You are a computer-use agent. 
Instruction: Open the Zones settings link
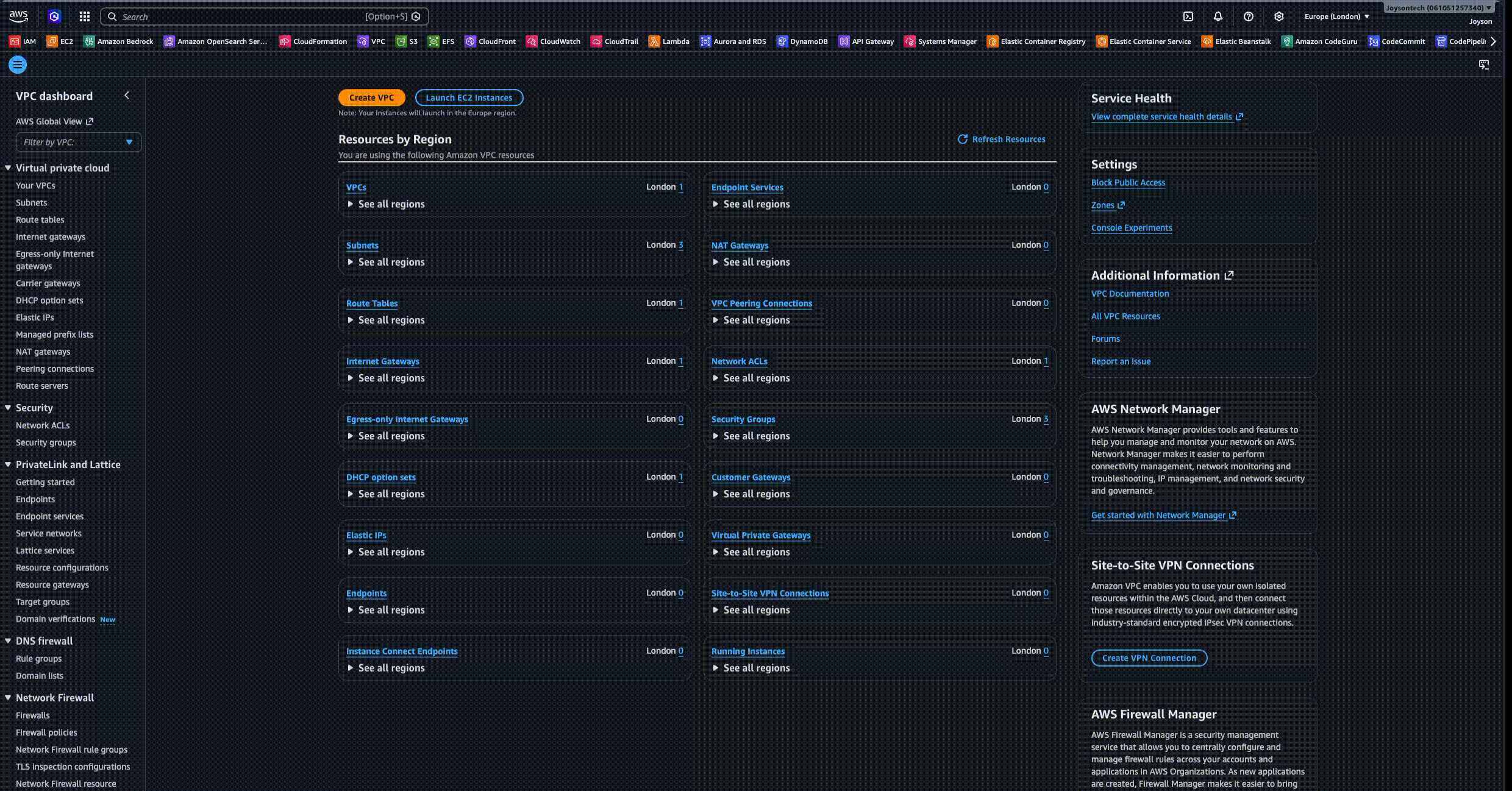click(1108, 205)
